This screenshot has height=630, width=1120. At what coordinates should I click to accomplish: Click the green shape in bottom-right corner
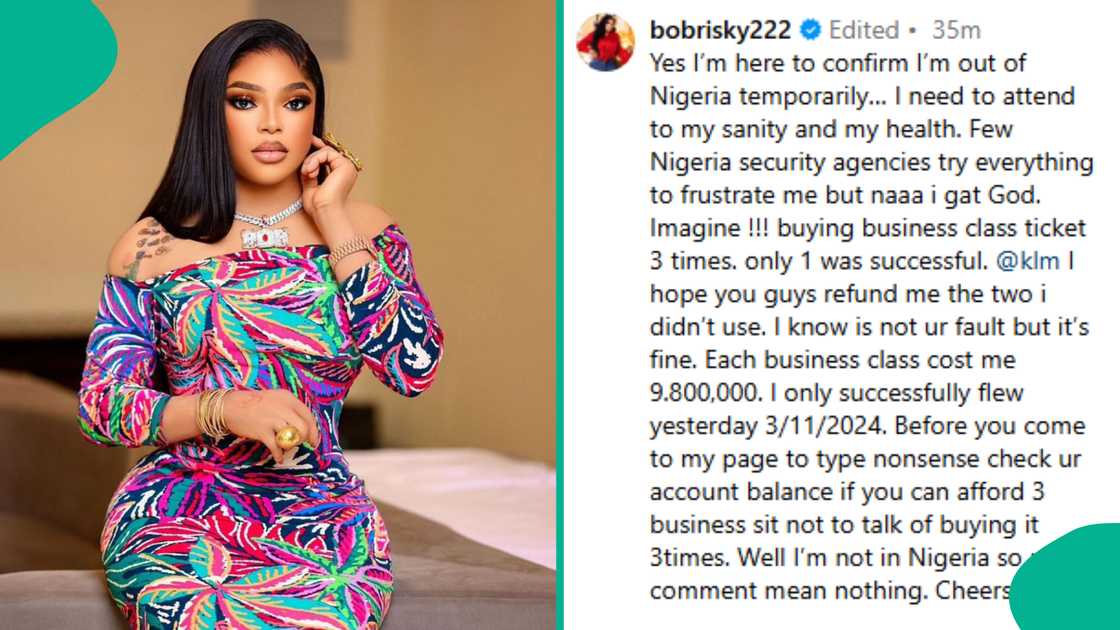coord(1068,580)
